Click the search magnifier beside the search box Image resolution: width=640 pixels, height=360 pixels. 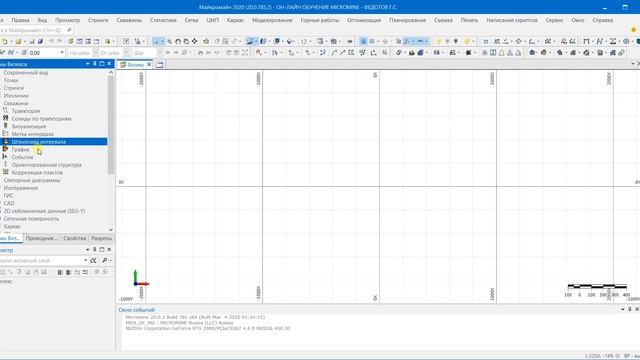pos(69,30)
